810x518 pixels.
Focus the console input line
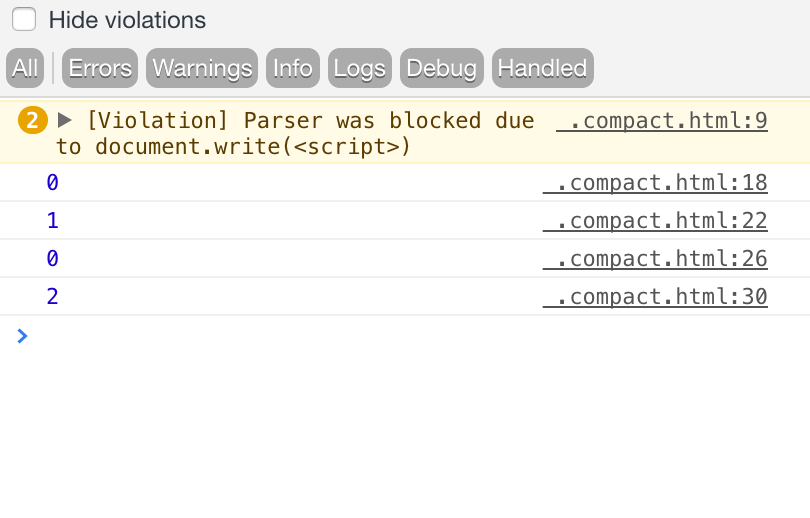click(400, 336)
